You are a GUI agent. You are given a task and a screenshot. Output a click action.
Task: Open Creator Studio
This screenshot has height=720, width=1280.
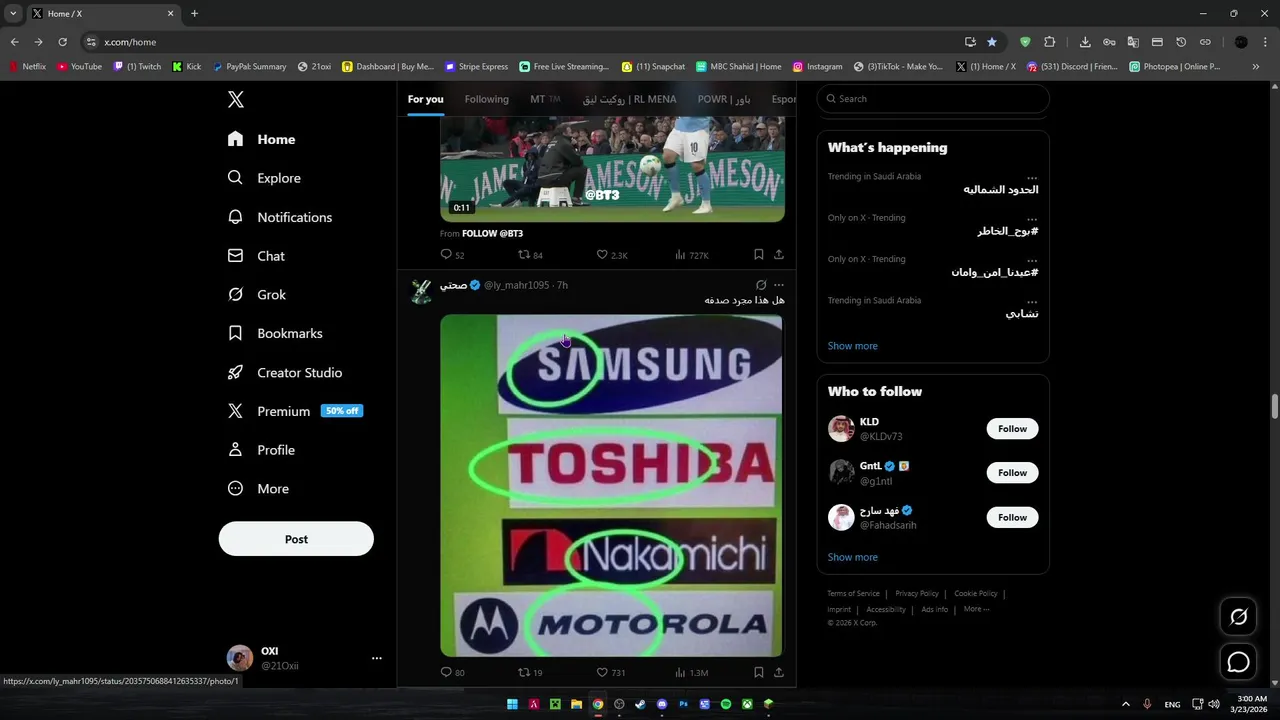click(285, 372)
